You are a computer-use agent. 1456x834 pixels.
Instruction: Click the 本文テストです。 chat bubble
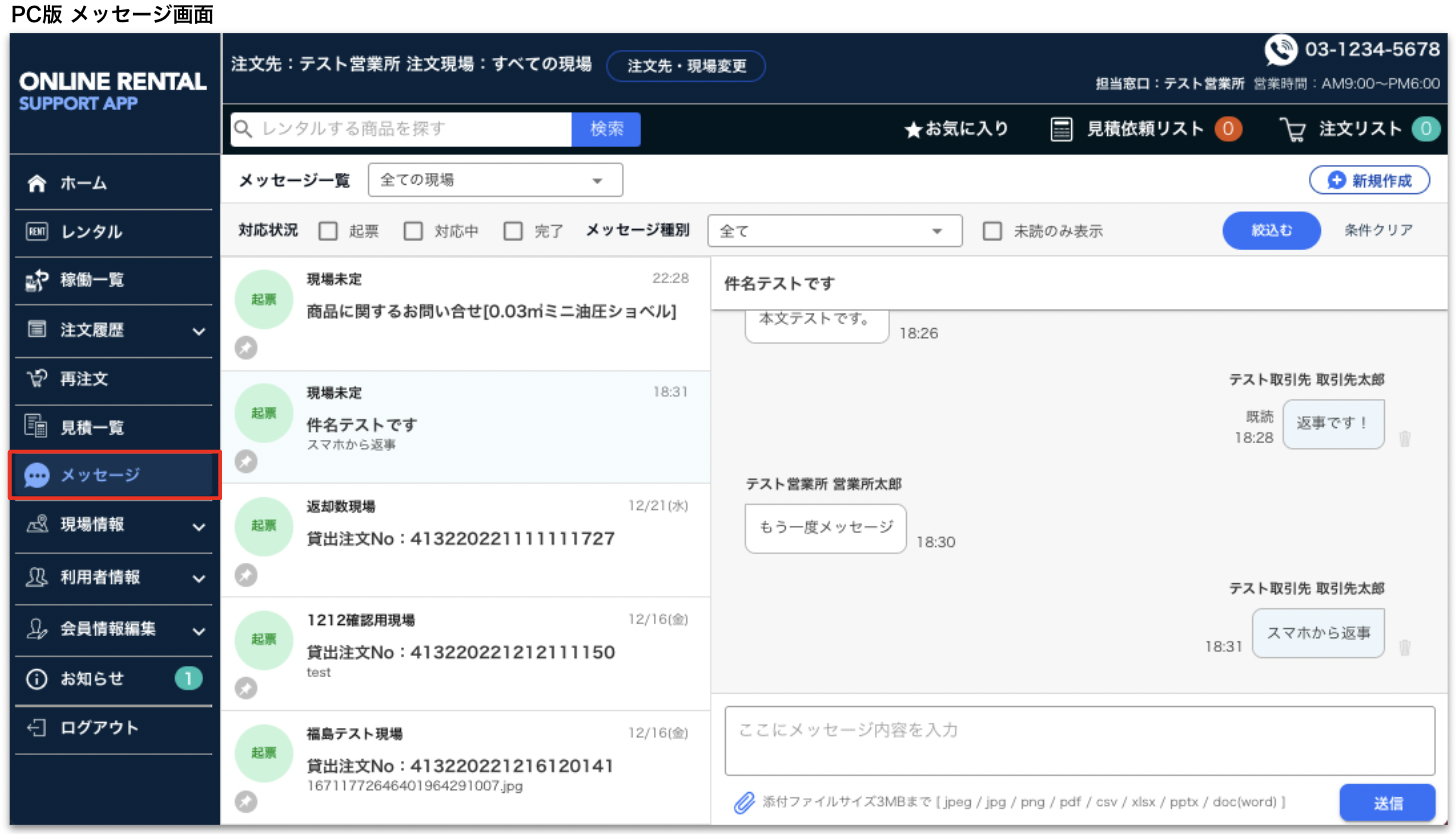pyautogui.click(x=817, y=324)
